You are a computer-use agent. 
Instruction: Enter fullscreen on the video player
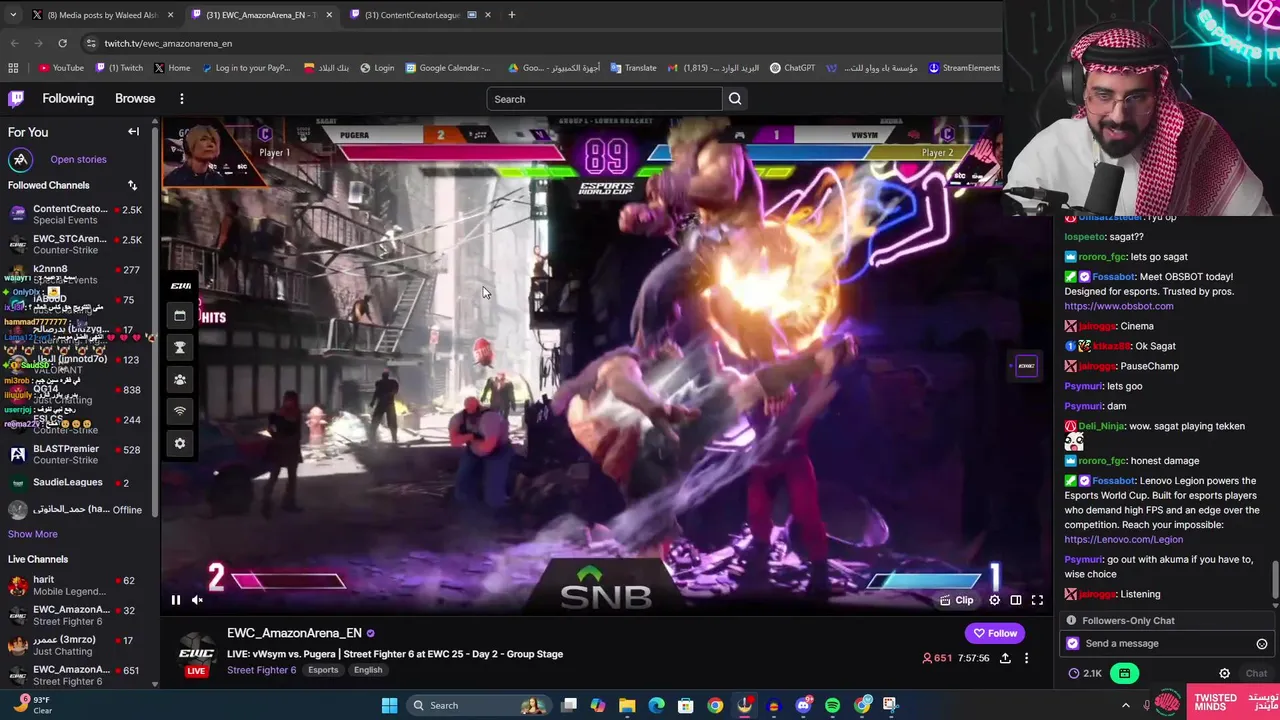click(1037, 600)
